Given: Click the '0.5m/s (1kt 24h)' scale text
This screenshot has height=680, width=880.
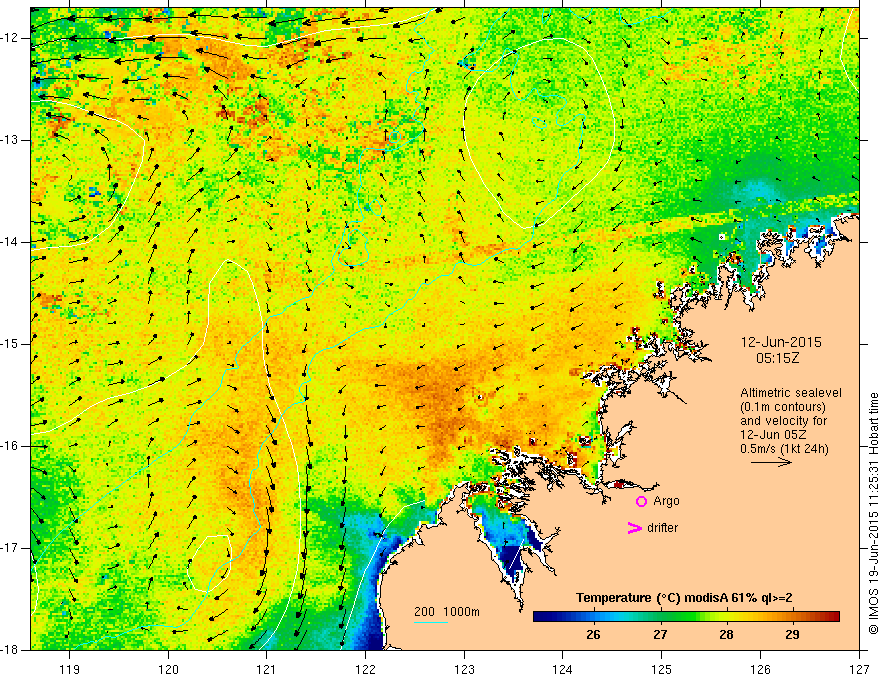Looking at the screenshot, I should [784, 449].
